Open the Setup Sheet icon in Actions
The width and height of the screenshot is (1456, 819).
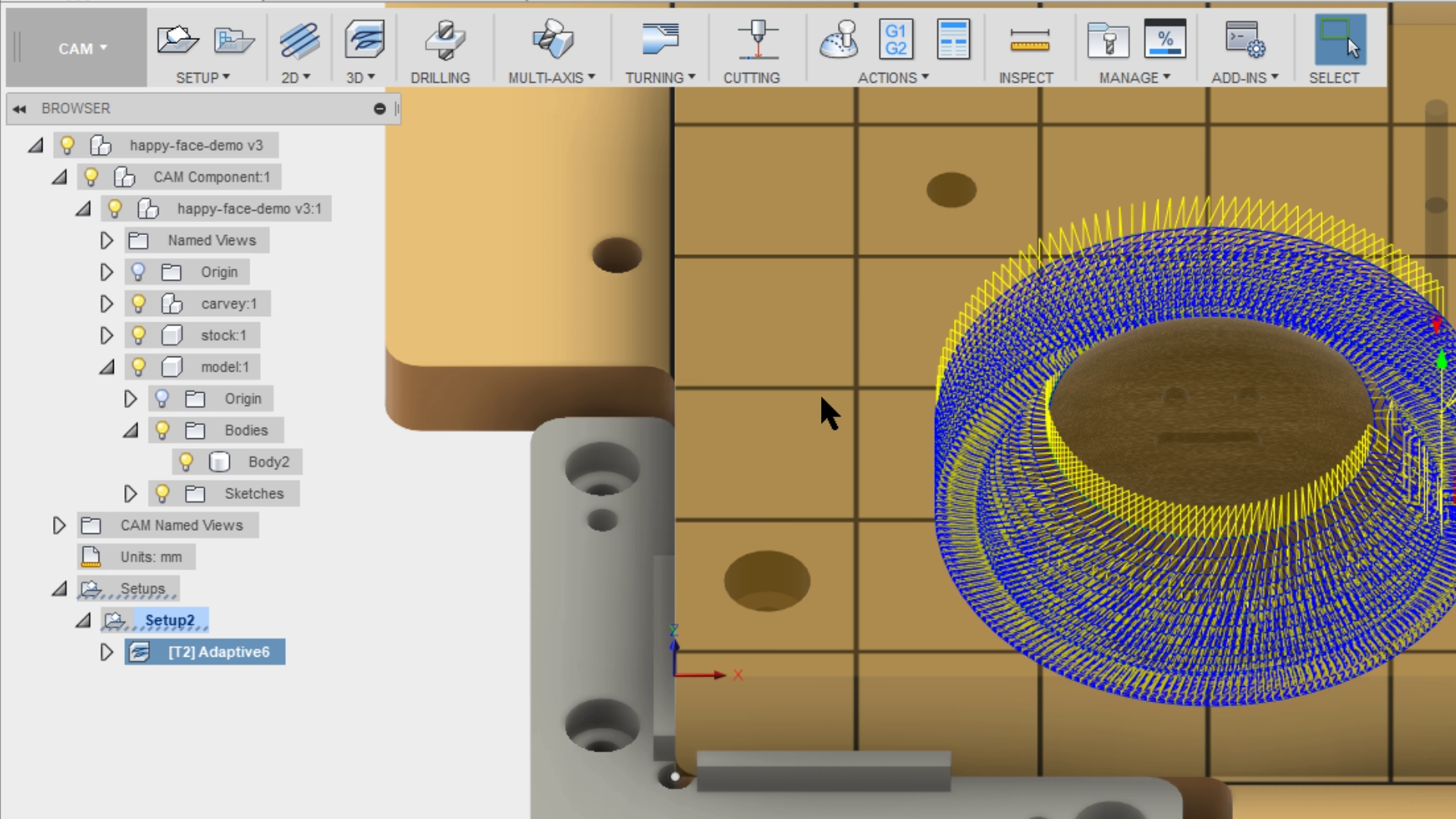pyautogui.click(x=953, y=39)
